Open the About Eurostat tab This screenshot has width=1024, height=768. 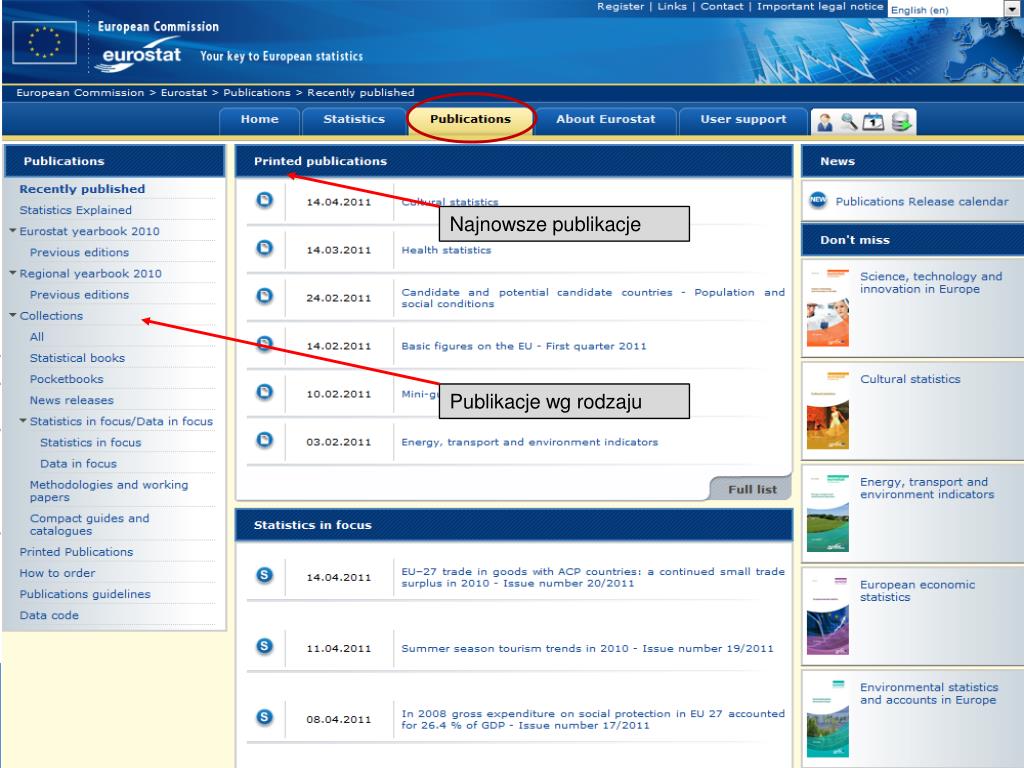(x=605, y=120)
